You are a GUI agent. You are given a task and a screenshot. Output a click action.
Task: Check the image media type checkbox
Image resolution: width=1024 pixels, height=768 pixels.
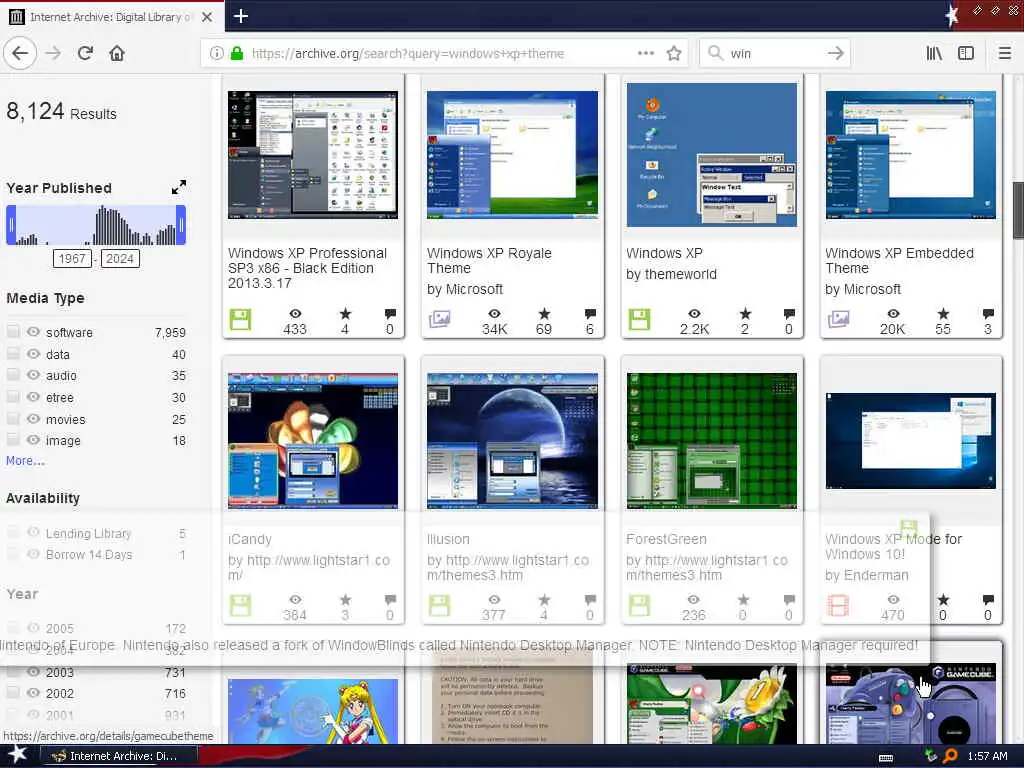pos(13,440)
